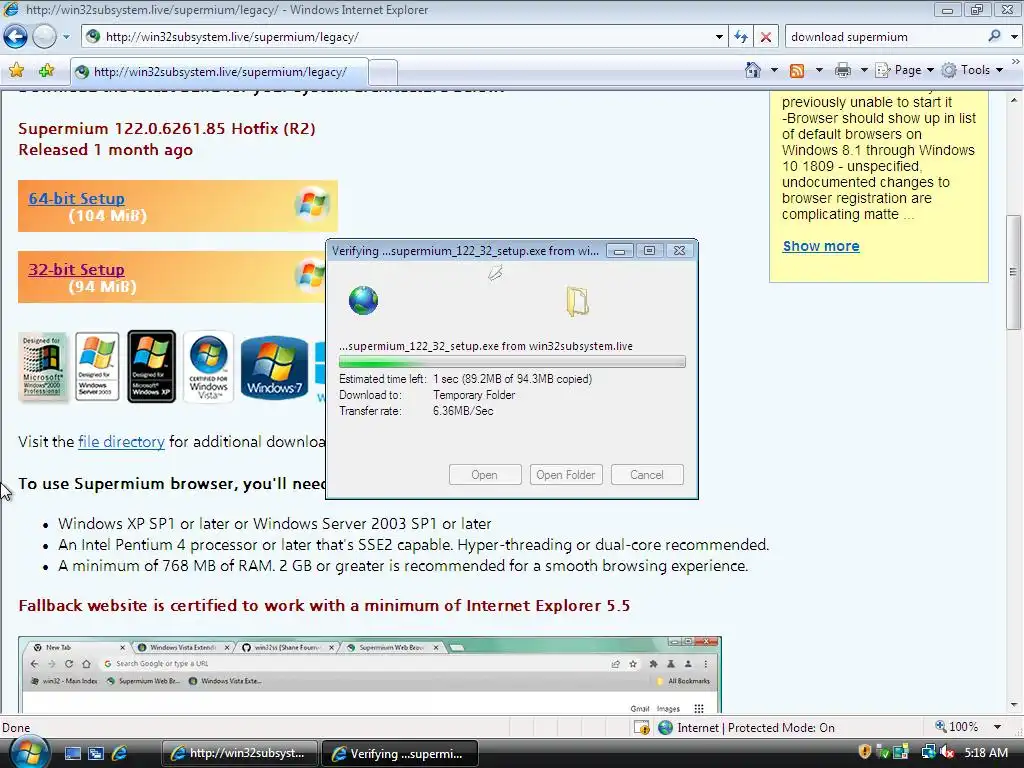The width and height of the screenshot is (1024, 768).
Task: Open the Windows Start orb
Action: coord(30,752)
